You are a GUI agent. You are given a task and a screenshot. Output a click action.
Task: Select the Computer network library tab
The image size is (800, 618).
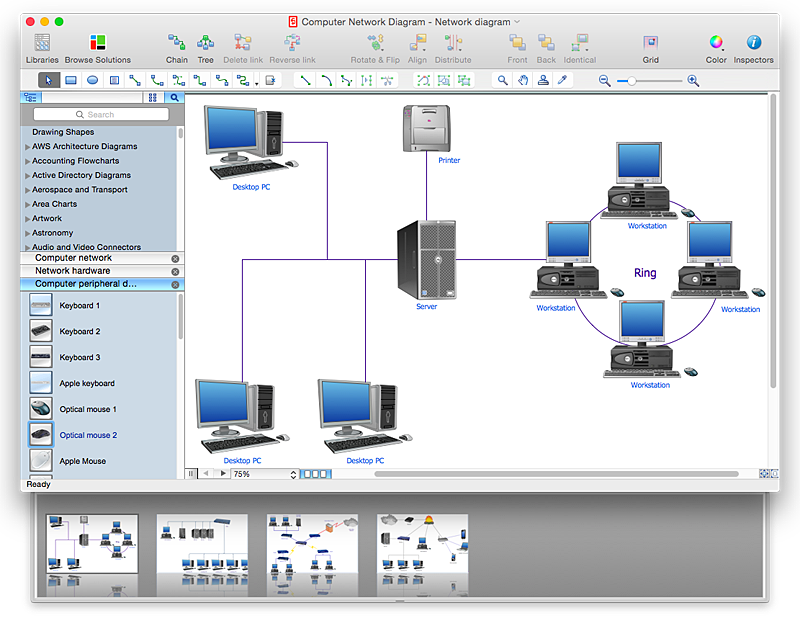pos(73,258)
